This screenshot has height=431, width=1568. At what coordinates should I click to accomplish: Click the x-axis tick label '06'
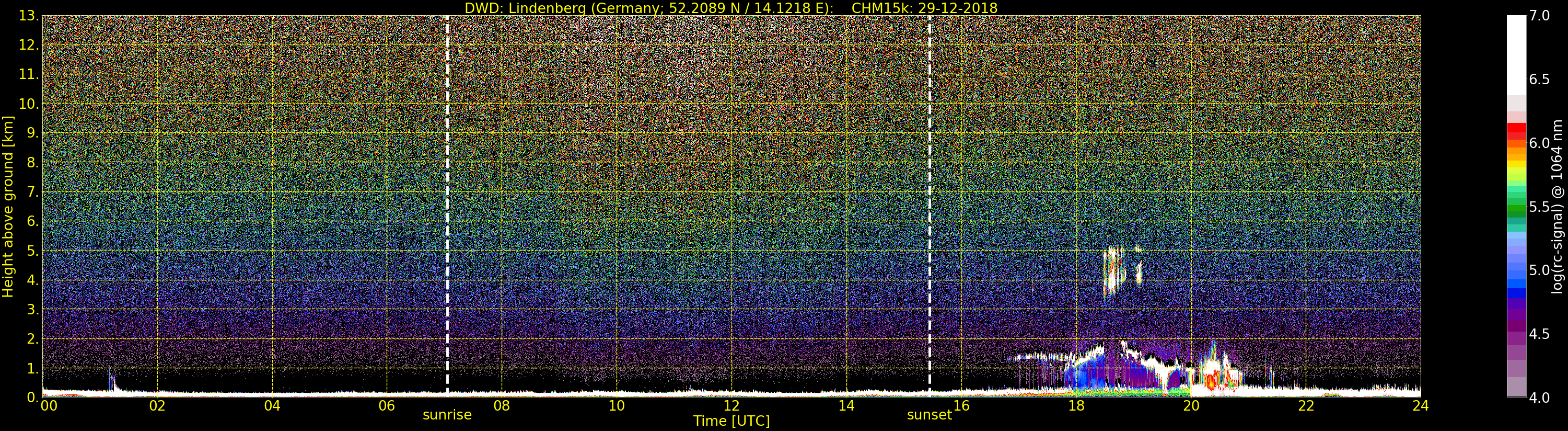[387, 405]
